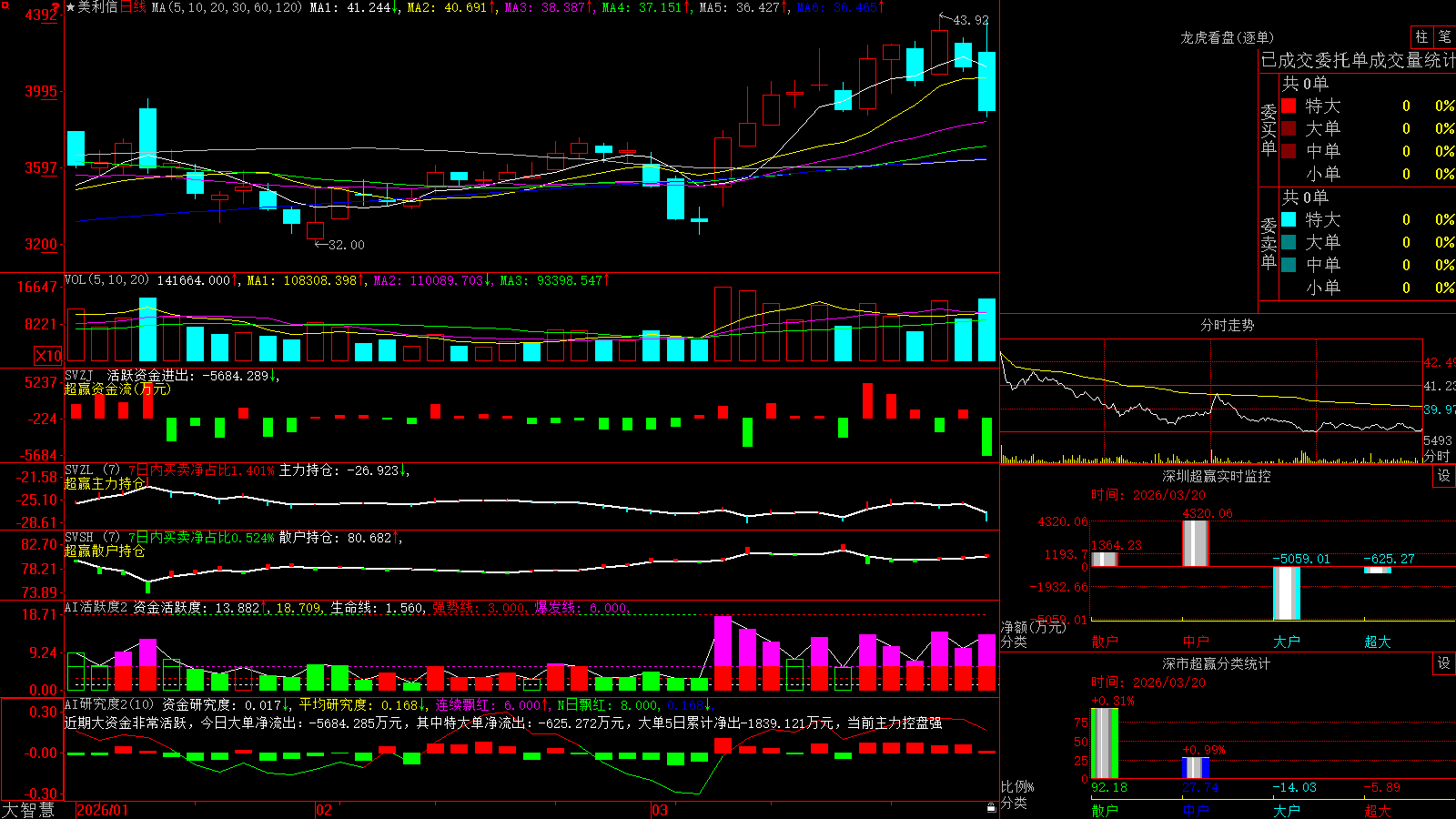
Task: Select 大户 in 深市超赢分类统计 chart
Action: (x=1287, y=811)
